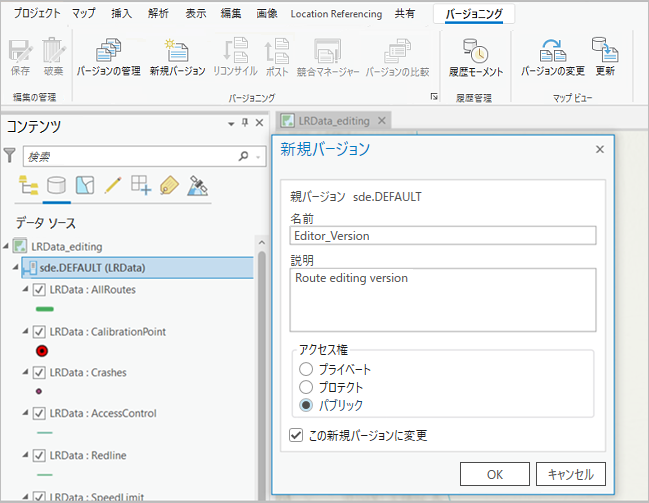
Task: Click Cancel (キャンセル) in the dialog
Action: pos(571,474)
